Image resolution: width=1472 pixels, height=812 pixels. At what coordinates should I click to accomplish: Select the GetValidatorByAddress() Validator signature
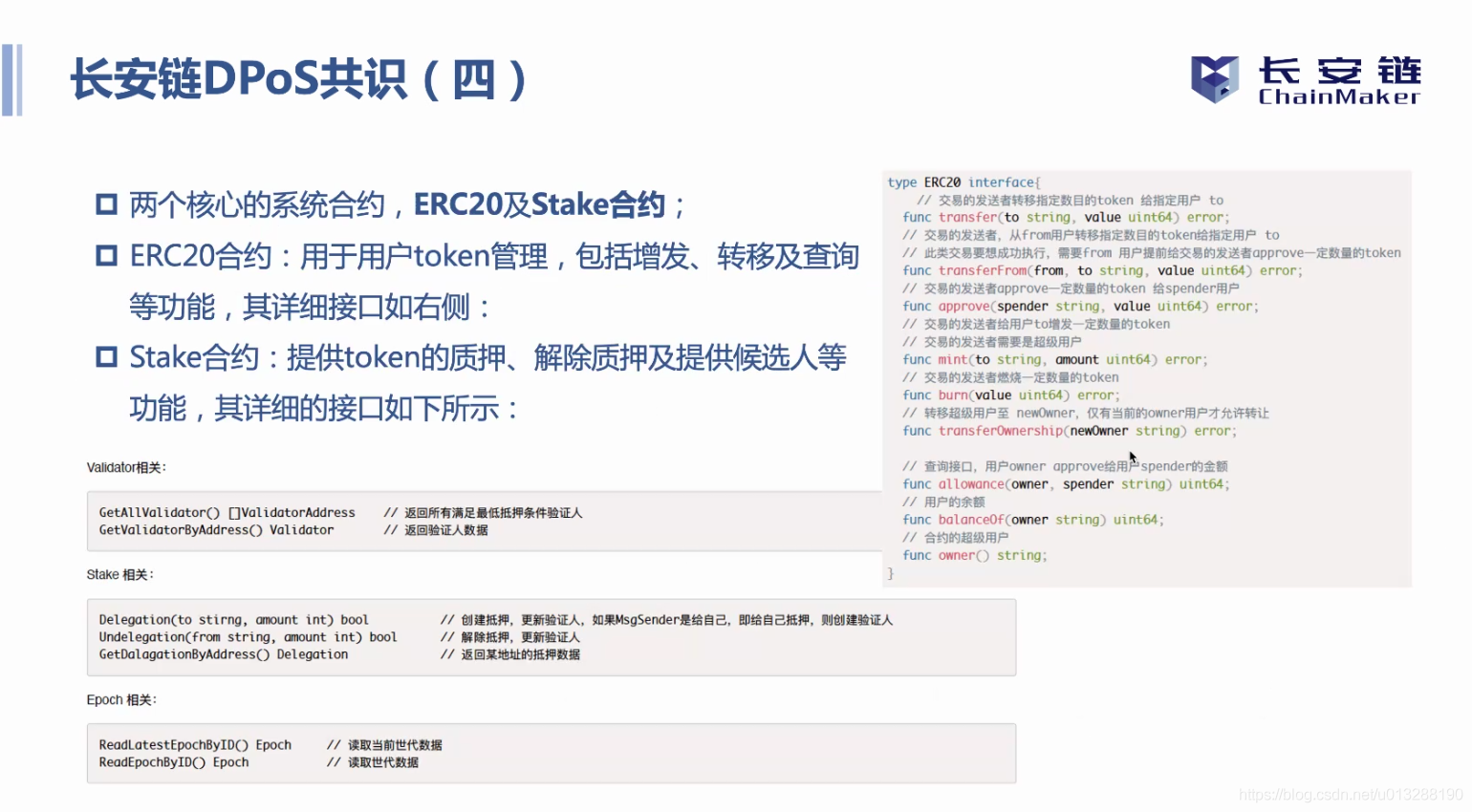pyautogui.click(x=216, y=530)
